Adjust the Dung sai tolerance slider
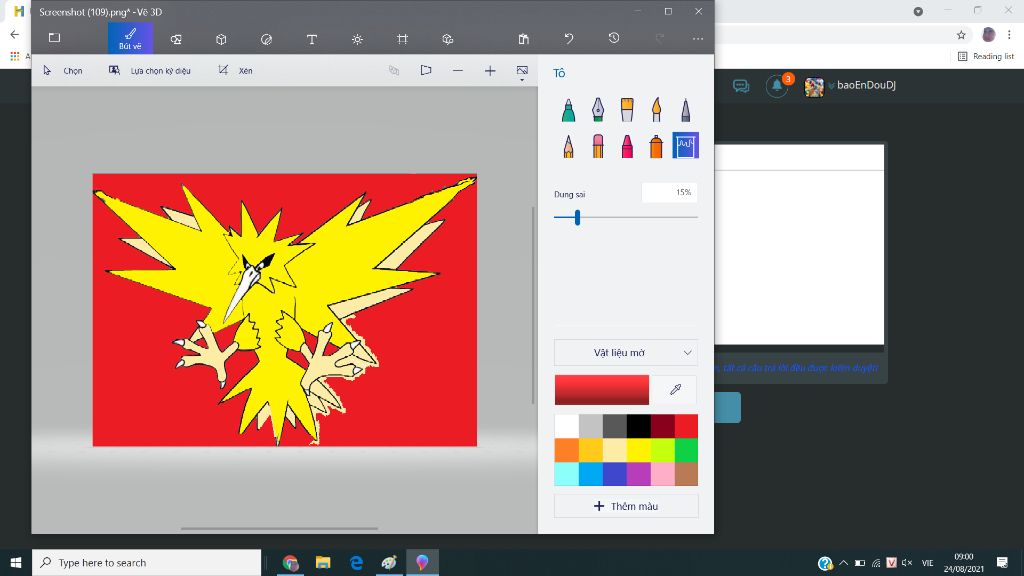 [x=577, y=217]
